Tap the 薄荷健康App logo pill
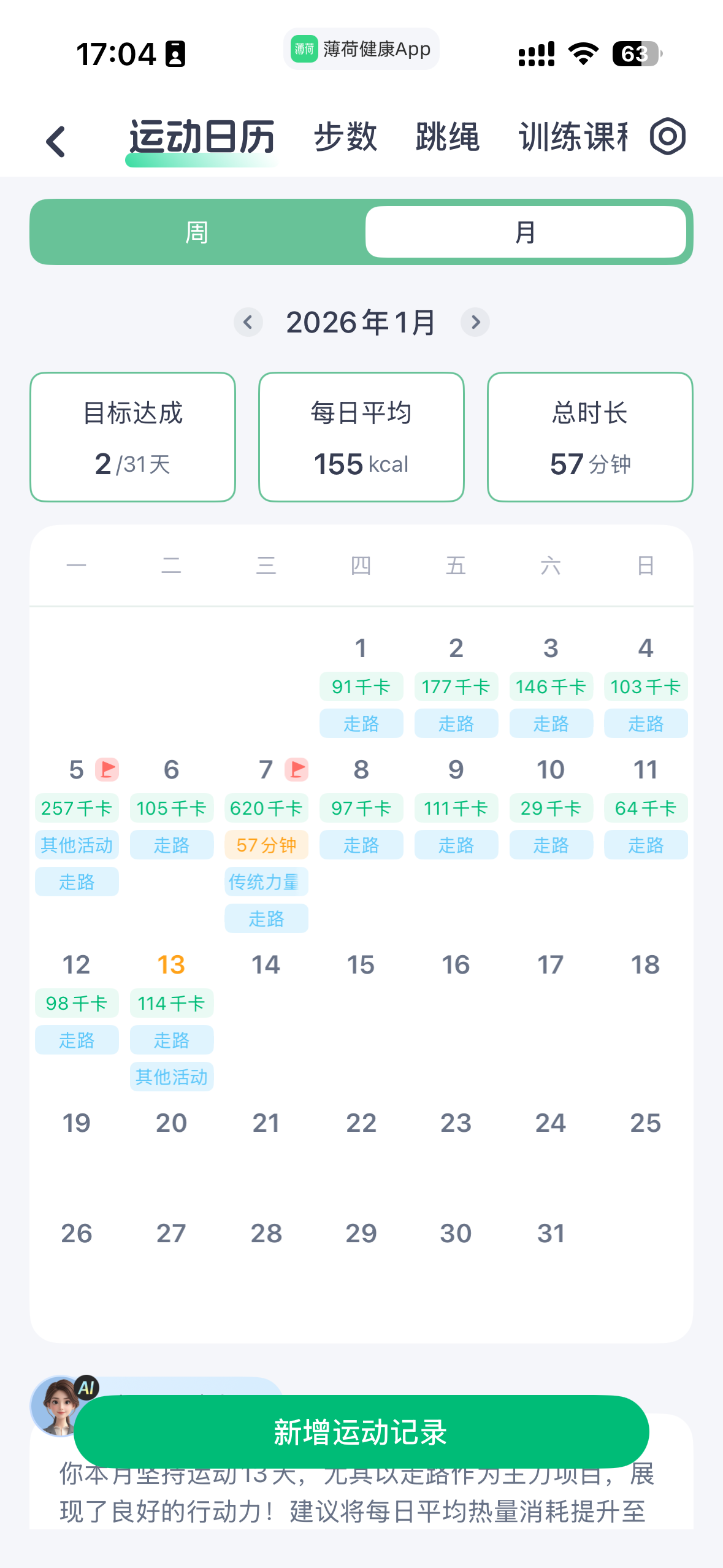723x1568 pixels. coord(361,49)
